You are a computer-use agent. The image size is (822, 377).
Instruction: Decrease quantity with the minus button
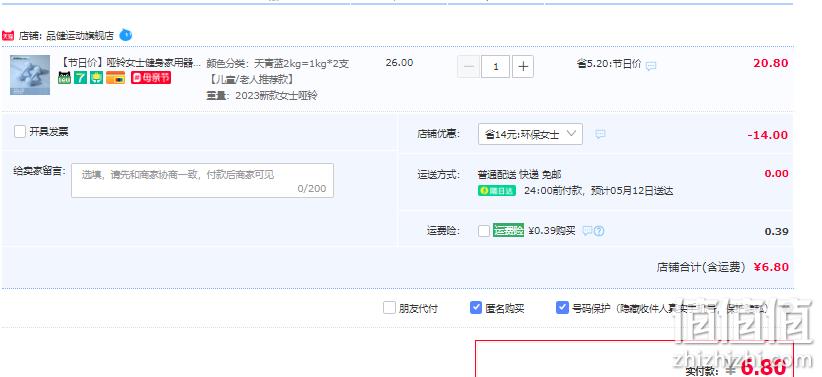469,67
